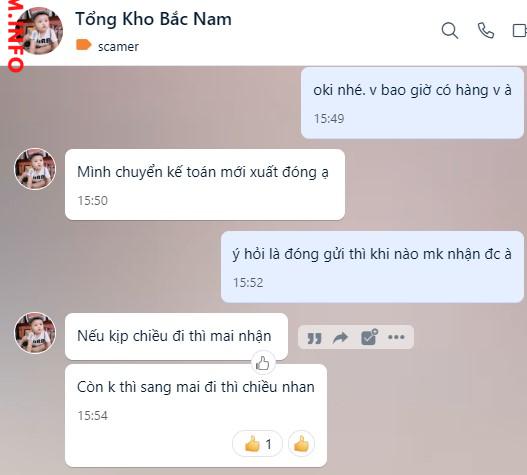Click the orange scamer label tag

[x=83, y=45]
